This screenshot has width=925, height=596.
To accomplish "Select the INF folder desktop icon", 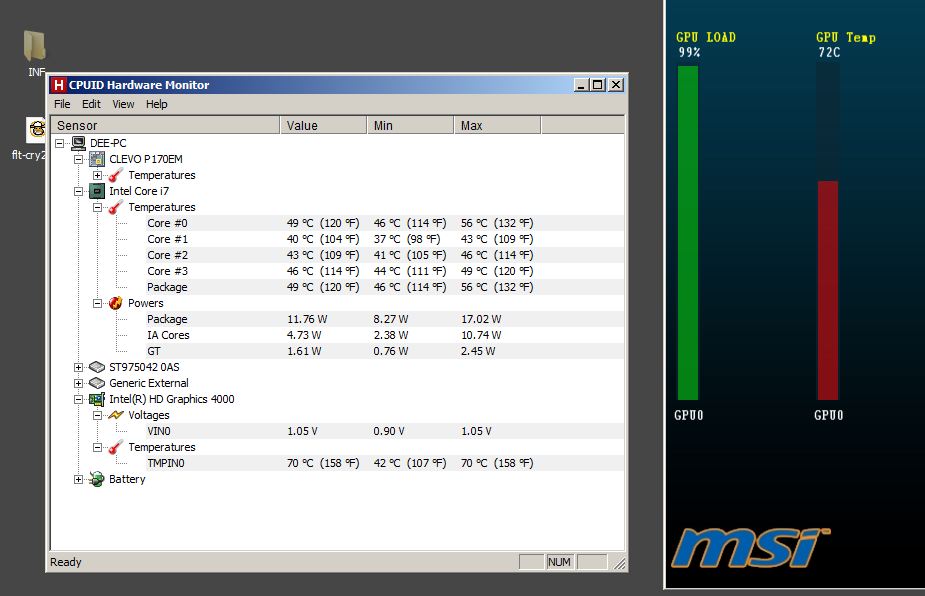I will 35,53.
